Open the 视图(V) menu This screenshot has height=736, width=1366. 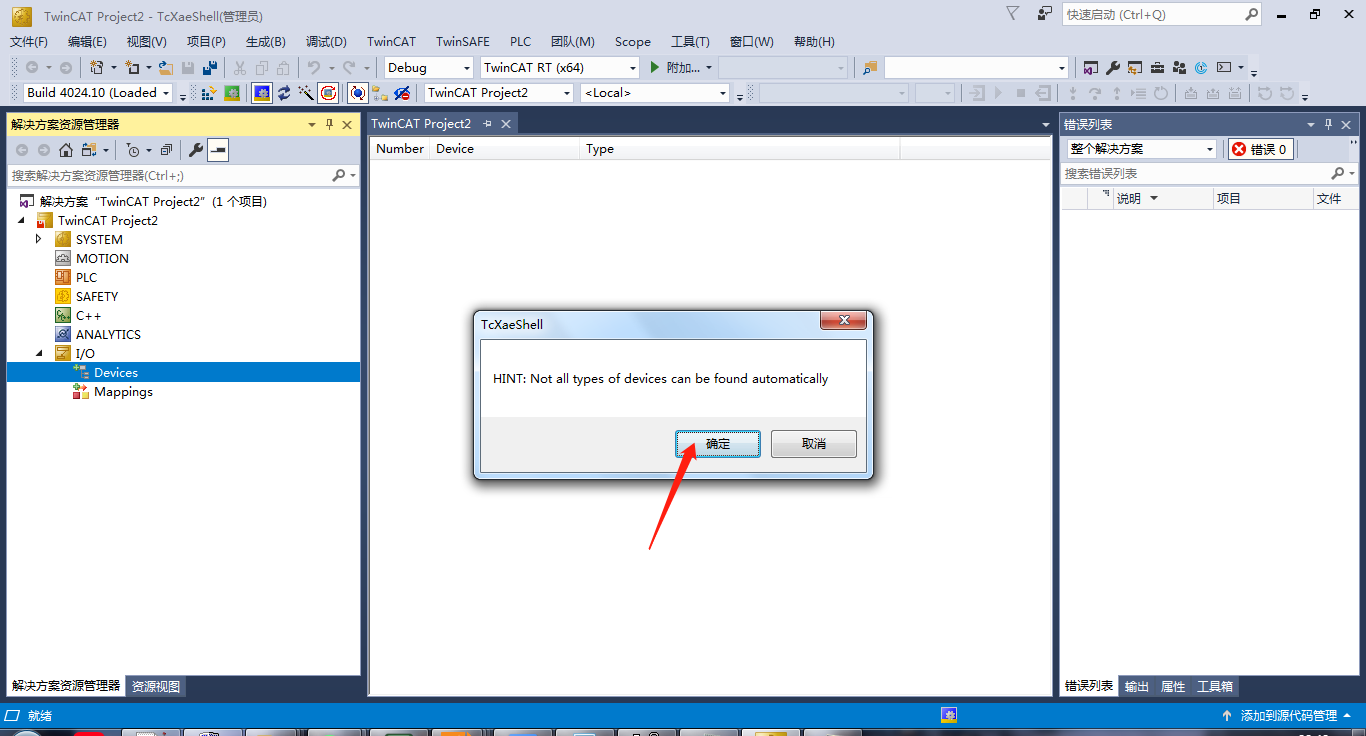[x=146, y=41]
